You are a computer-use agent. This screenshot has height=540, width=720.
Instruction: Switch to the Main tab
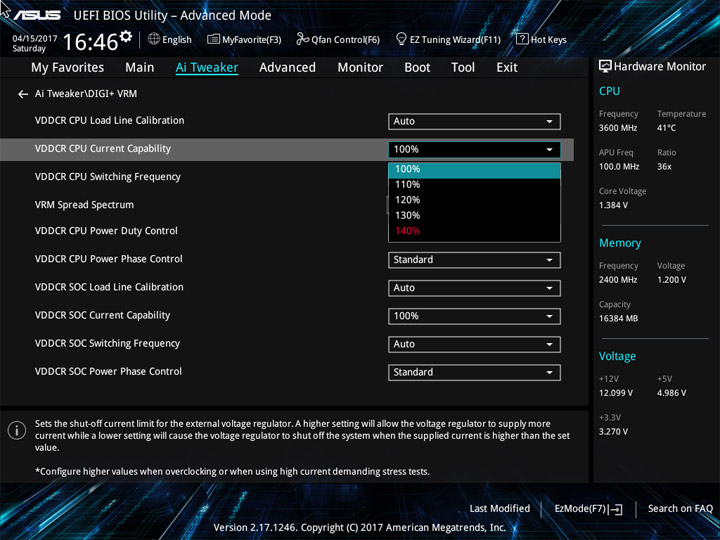140,68
